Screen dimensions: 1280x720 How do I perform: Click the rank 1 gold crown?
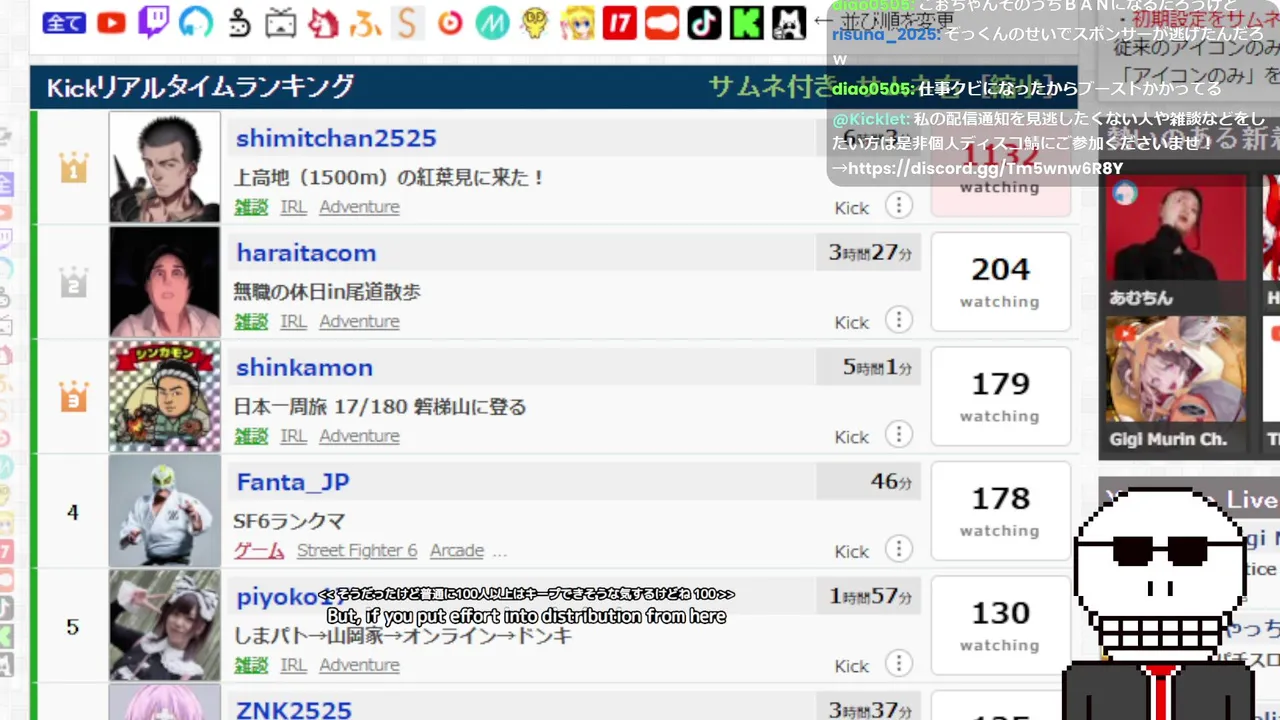pyautogui.click(x=74, y=167)
